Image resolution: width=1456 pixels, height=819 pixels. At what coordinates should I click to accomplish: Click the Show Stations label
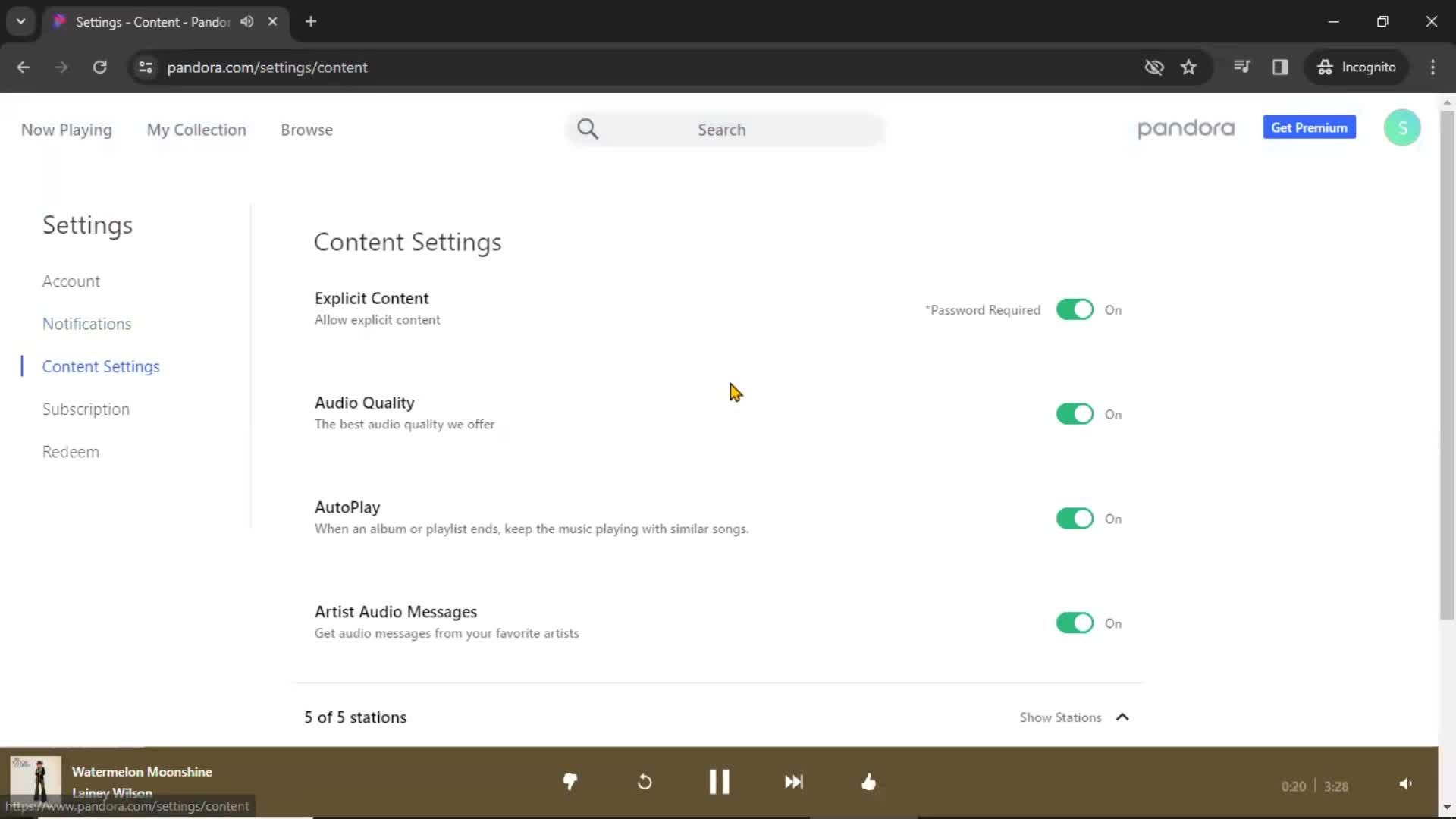1060,717
